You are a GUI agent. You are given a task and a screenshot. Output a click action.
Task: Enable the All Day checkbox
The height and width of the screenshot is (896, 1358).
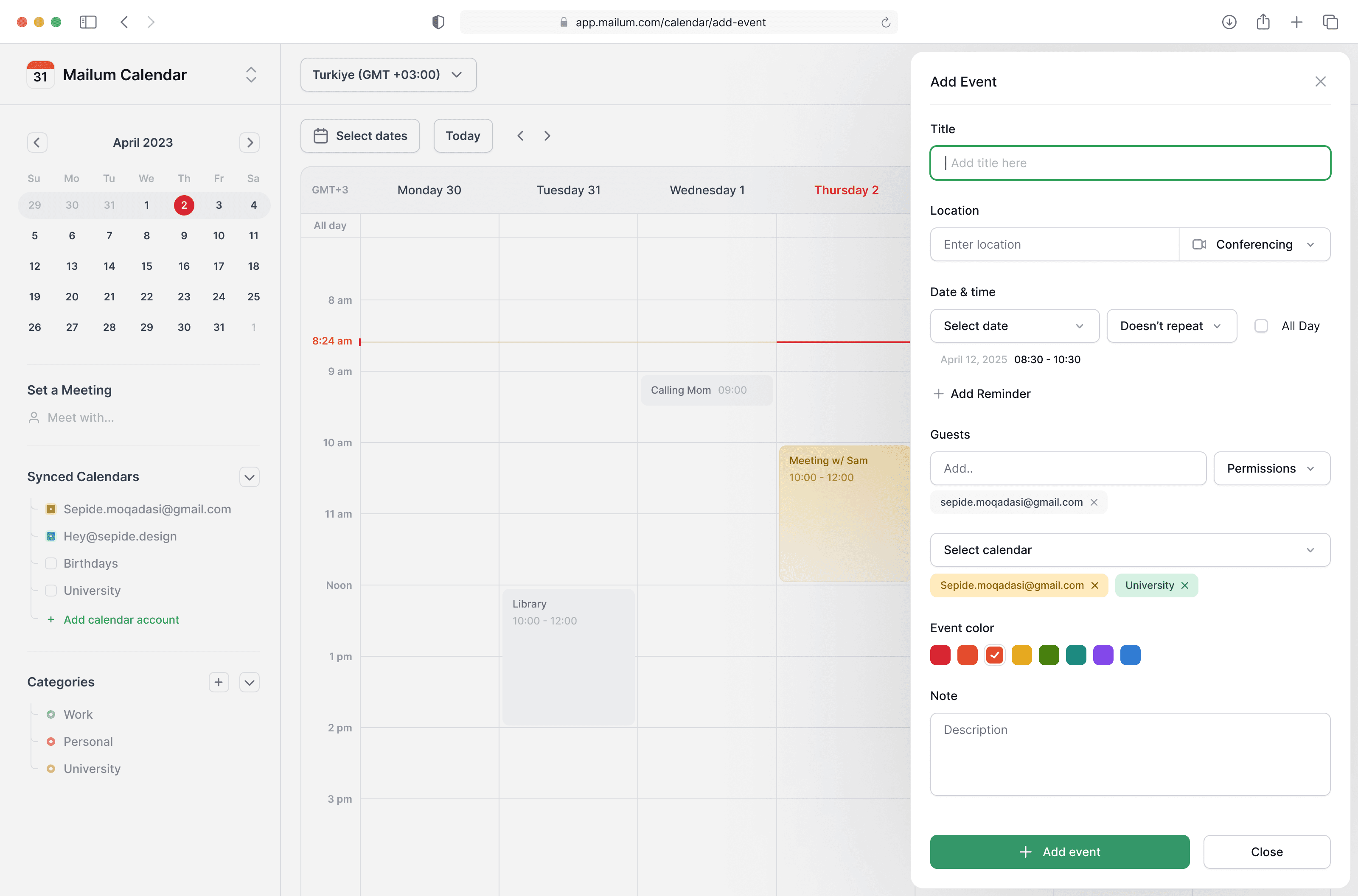tap(1261, 326)
